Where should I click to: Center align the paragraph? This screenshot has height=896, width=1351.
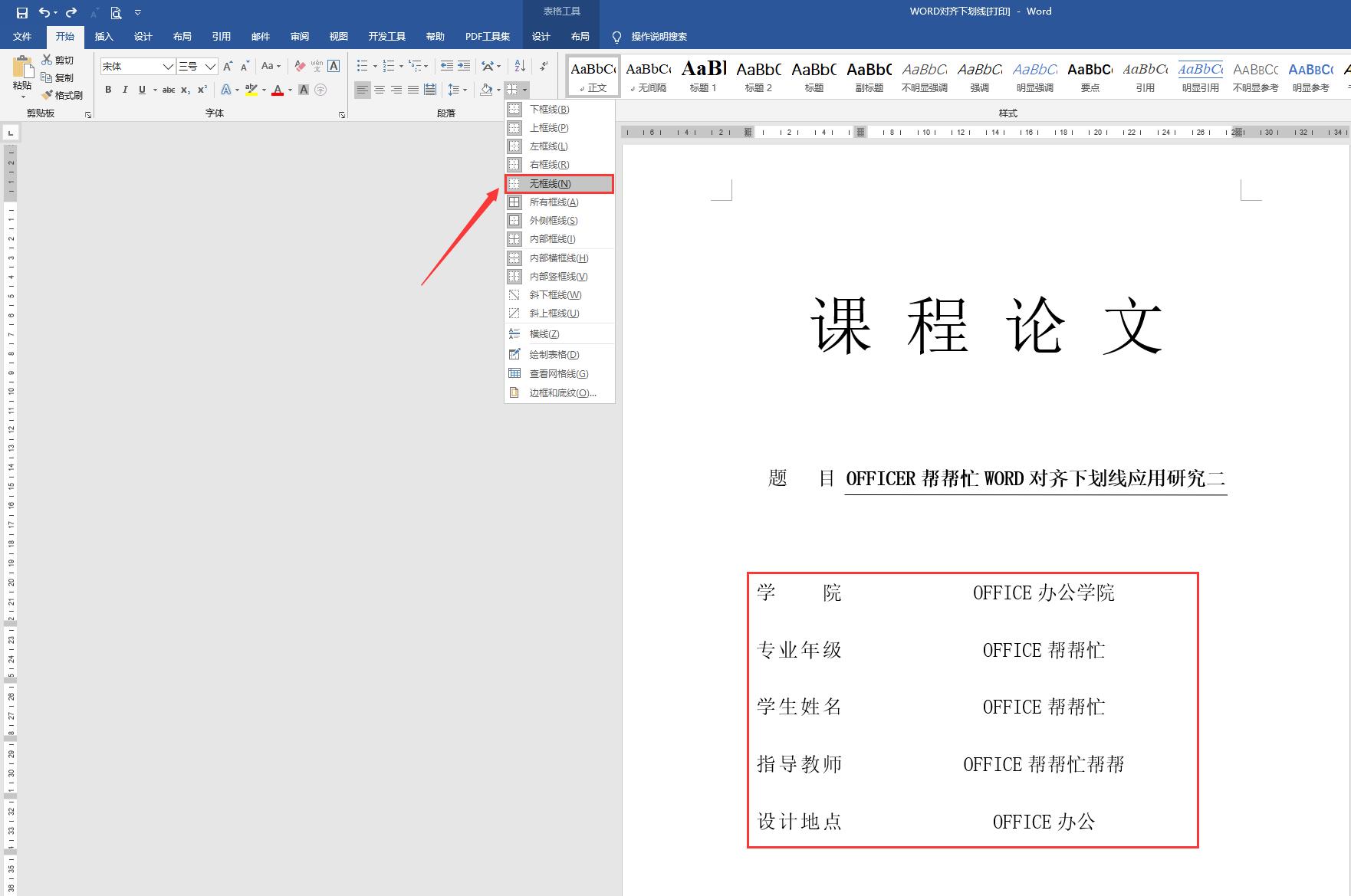(x=380, y=90)
